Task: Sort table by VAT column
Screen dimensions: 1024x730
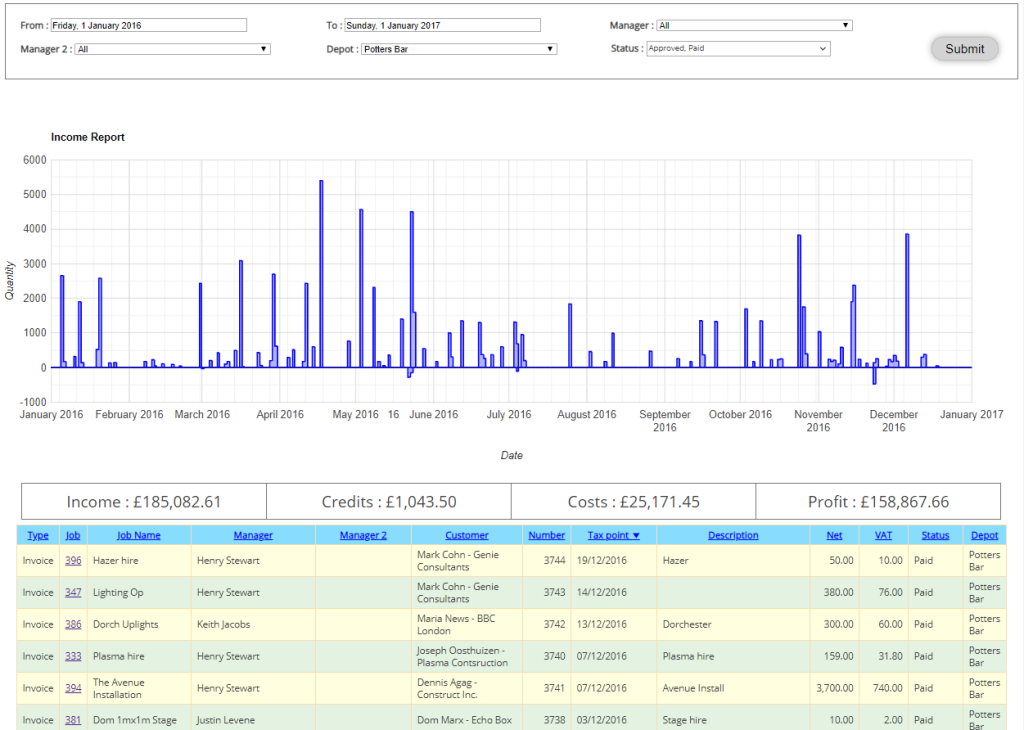Action: (883, 535)
